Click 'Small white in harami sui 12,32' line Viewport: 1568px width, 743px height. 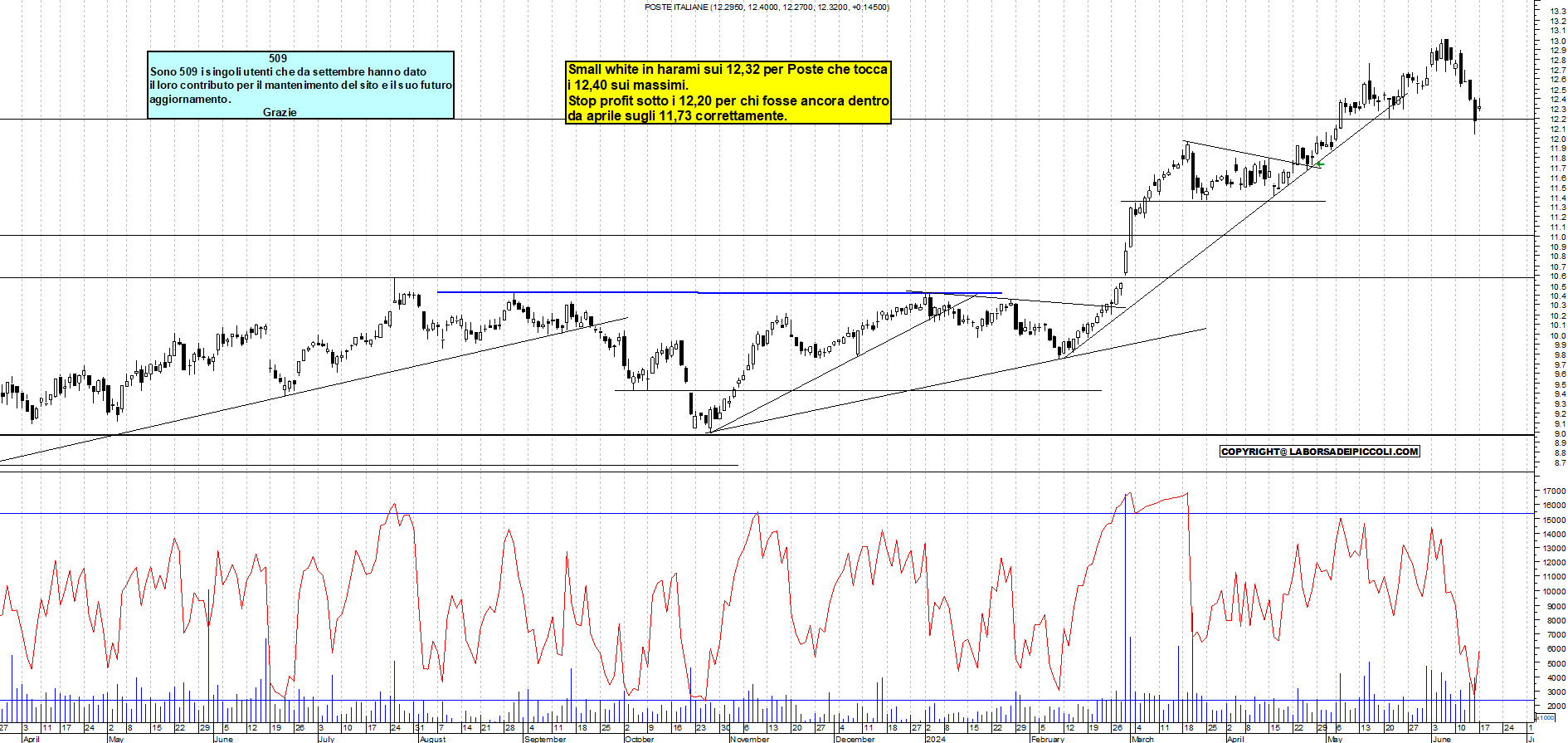click(728, 70)
